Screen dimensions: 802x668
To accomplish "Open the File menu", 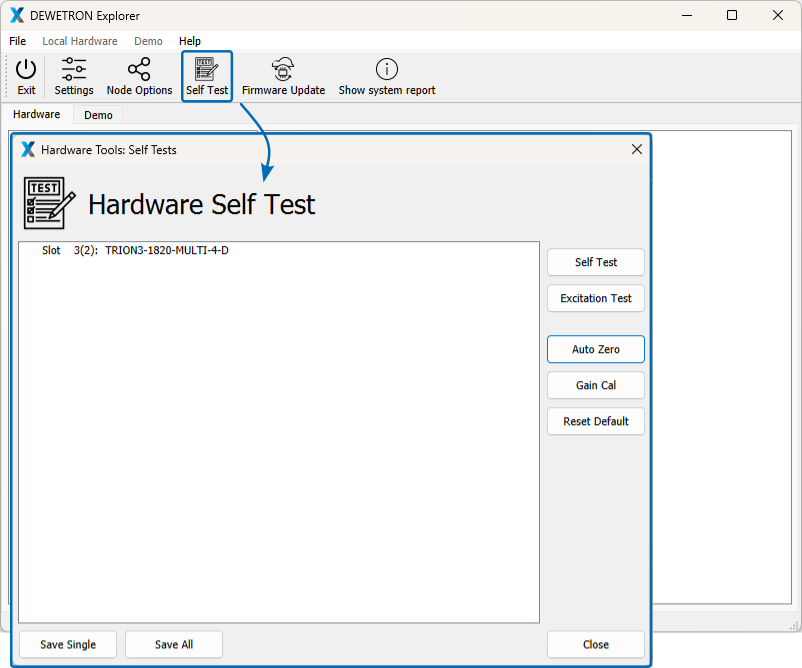I will click(17, 41).
